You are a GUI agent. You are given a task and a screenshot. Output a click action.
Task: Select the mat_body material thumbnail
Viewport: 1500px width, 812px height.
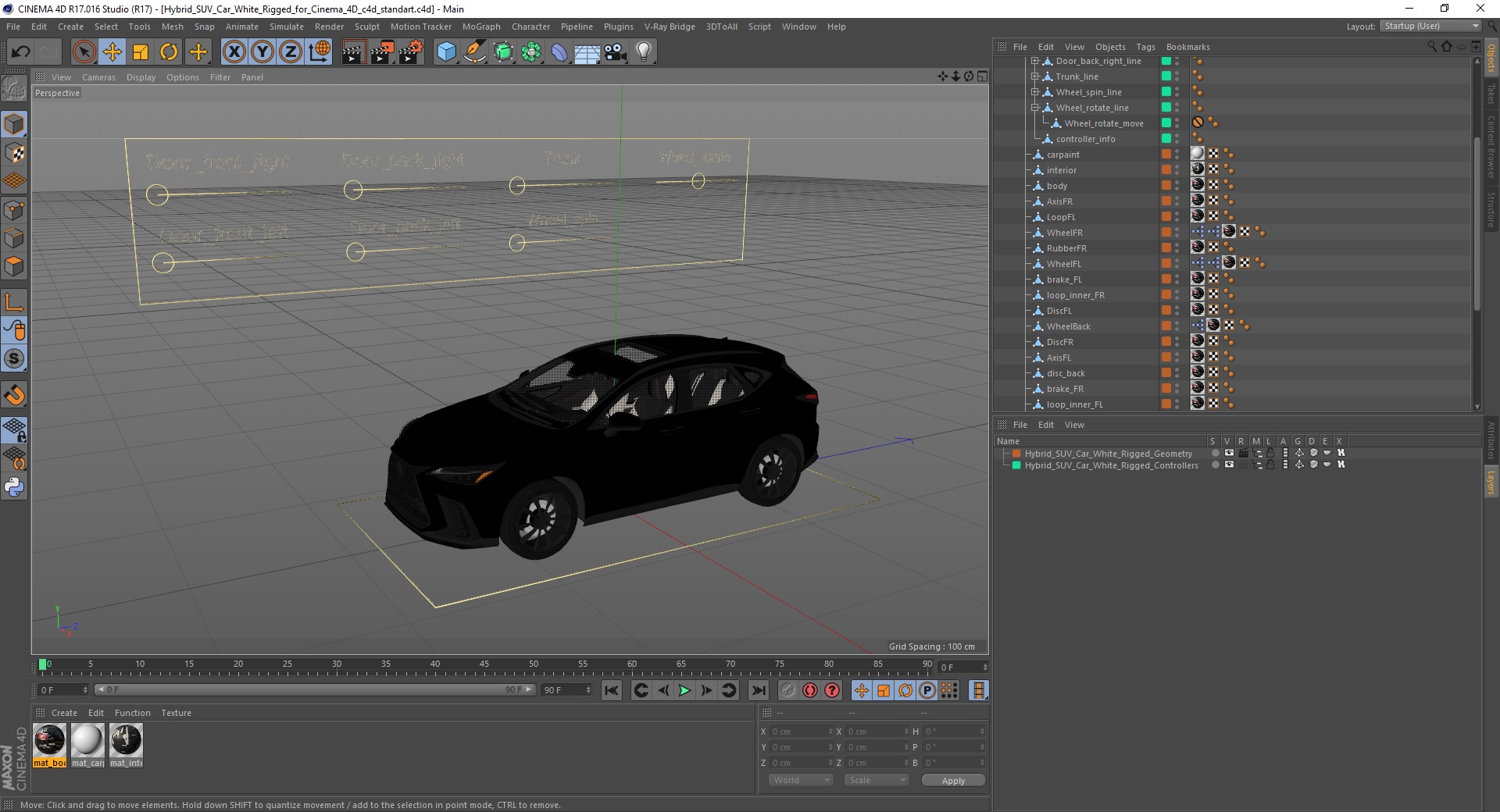coord(49,745)
